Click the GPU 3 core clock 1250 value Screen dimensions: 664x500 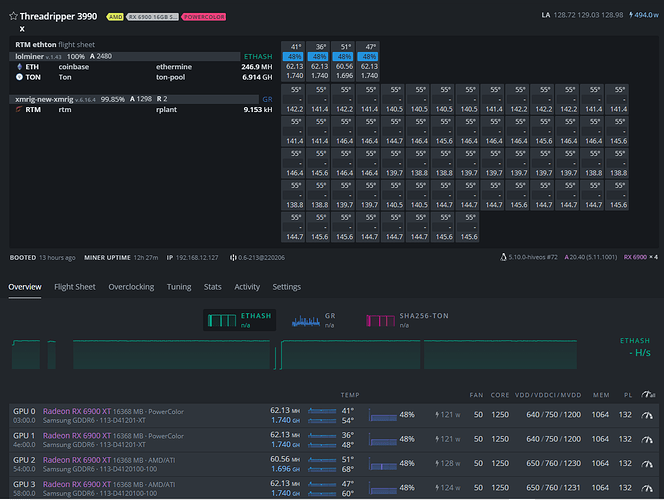(x=500, y=488)
